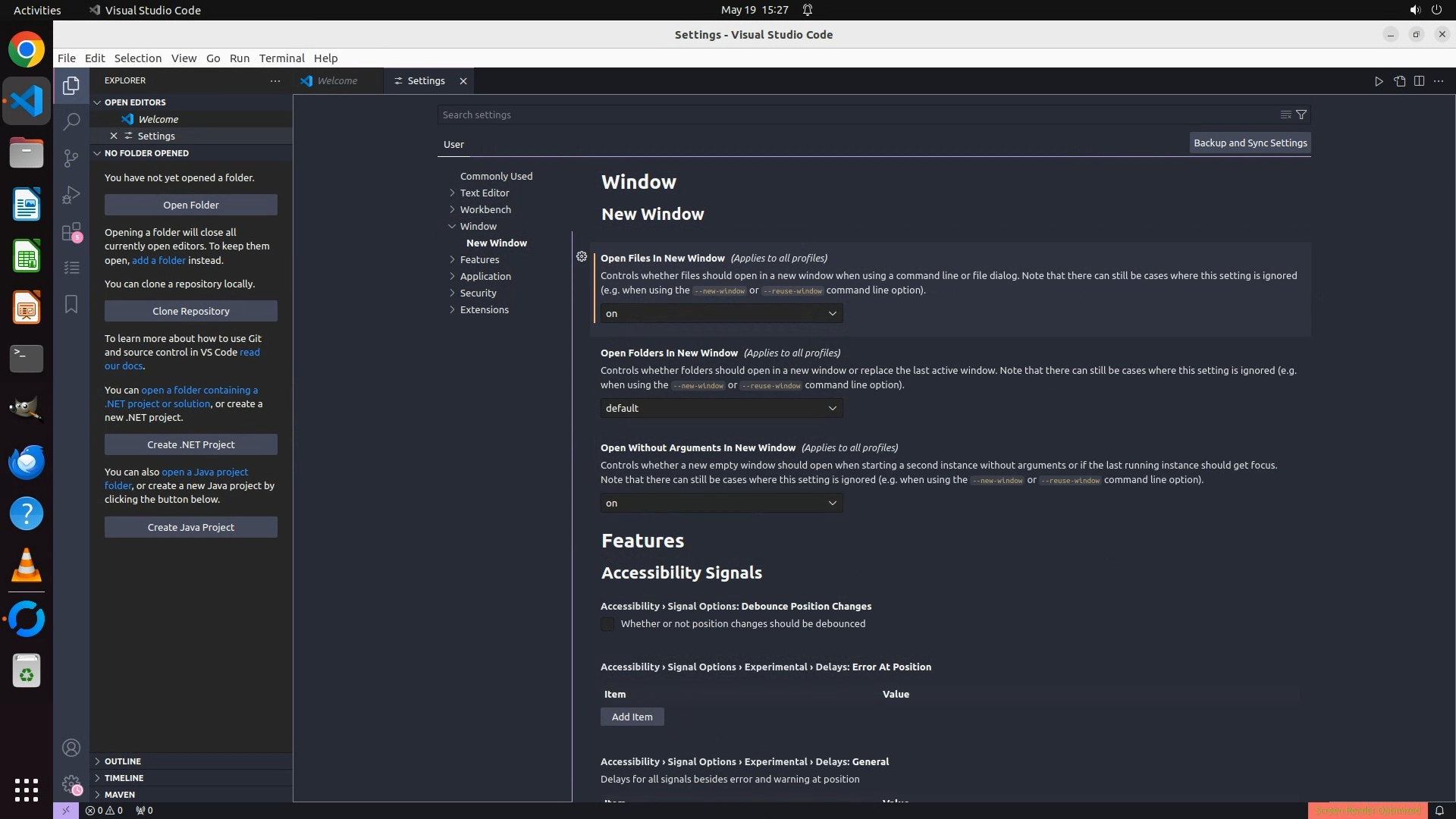Expand the OUTLINE section
This screenshot has width=1456, height=819.
click(123, 761)
